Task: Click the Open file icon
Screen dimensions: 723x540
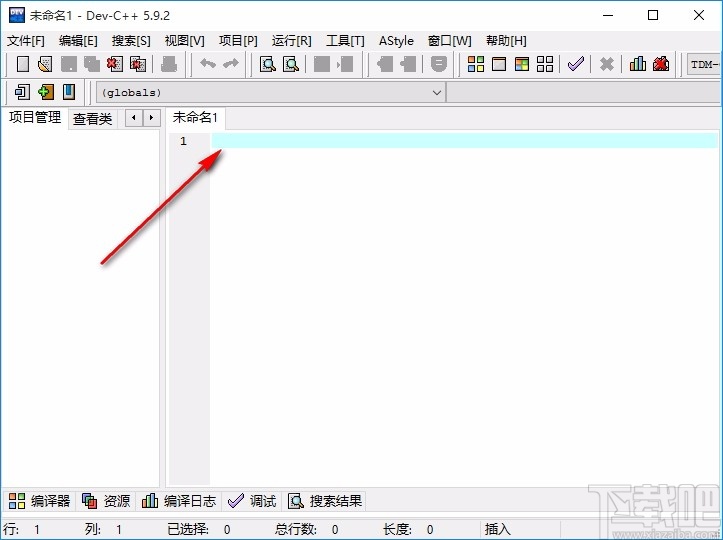Action: point(45,64)
